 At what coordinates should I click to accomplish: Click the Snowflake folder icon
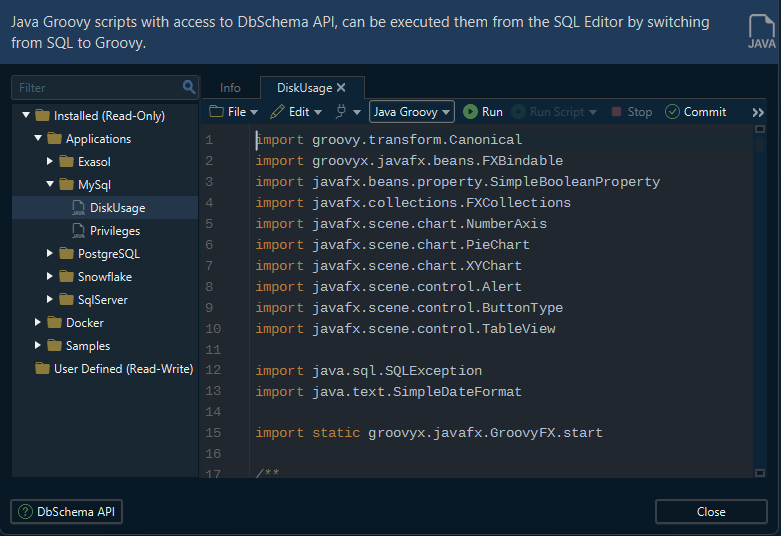[66, 276]
